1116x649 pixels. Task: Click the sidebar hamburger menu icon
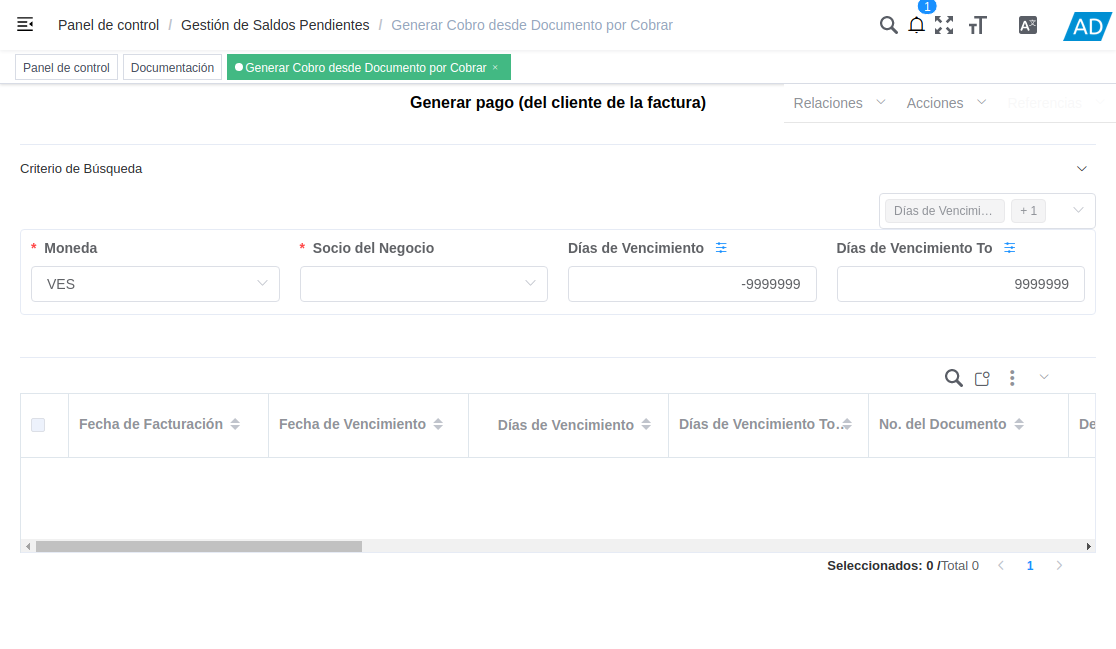click(25, 24)
